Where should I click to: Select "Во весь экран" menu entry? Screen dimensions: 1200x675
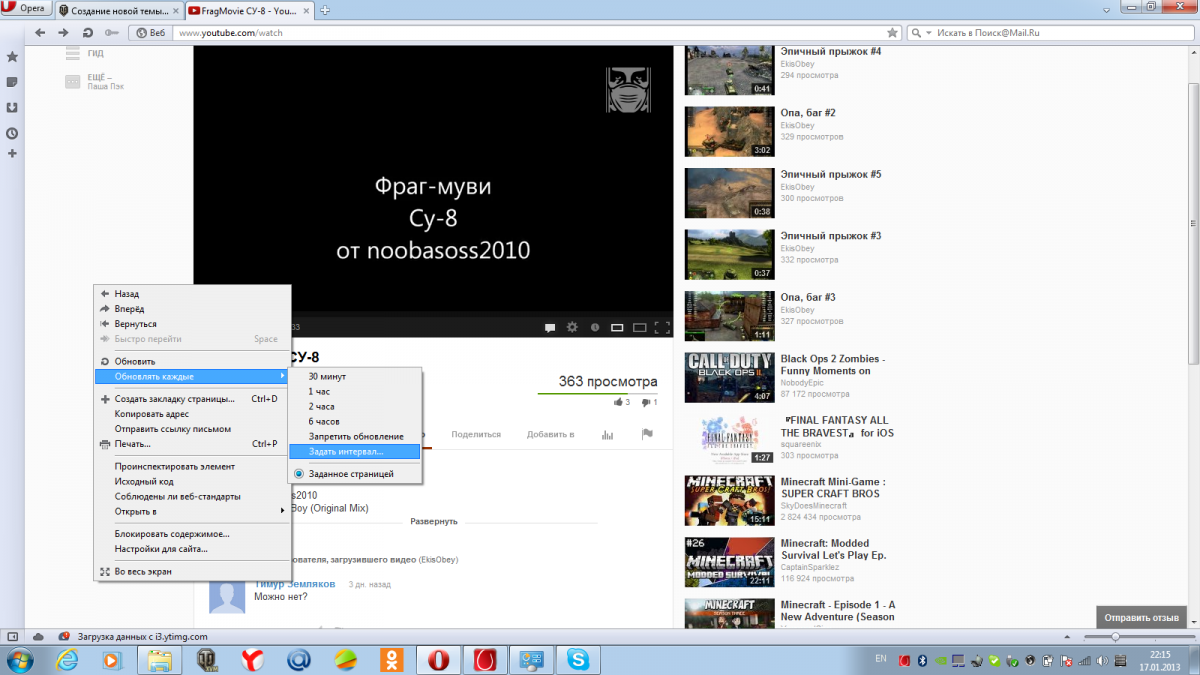pyautogui.click(x=192, y=571)
